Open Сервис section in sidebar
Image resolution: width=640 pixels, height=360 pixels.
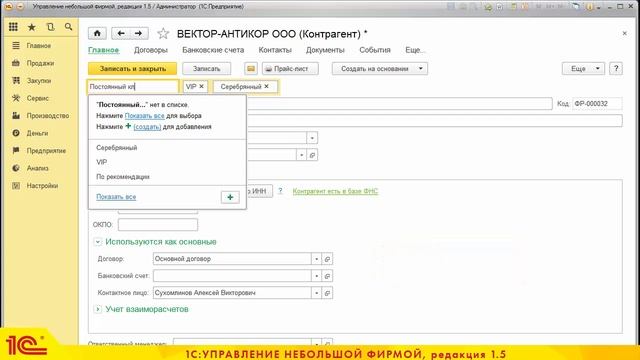pyautogui.click(x=38, y=98)
